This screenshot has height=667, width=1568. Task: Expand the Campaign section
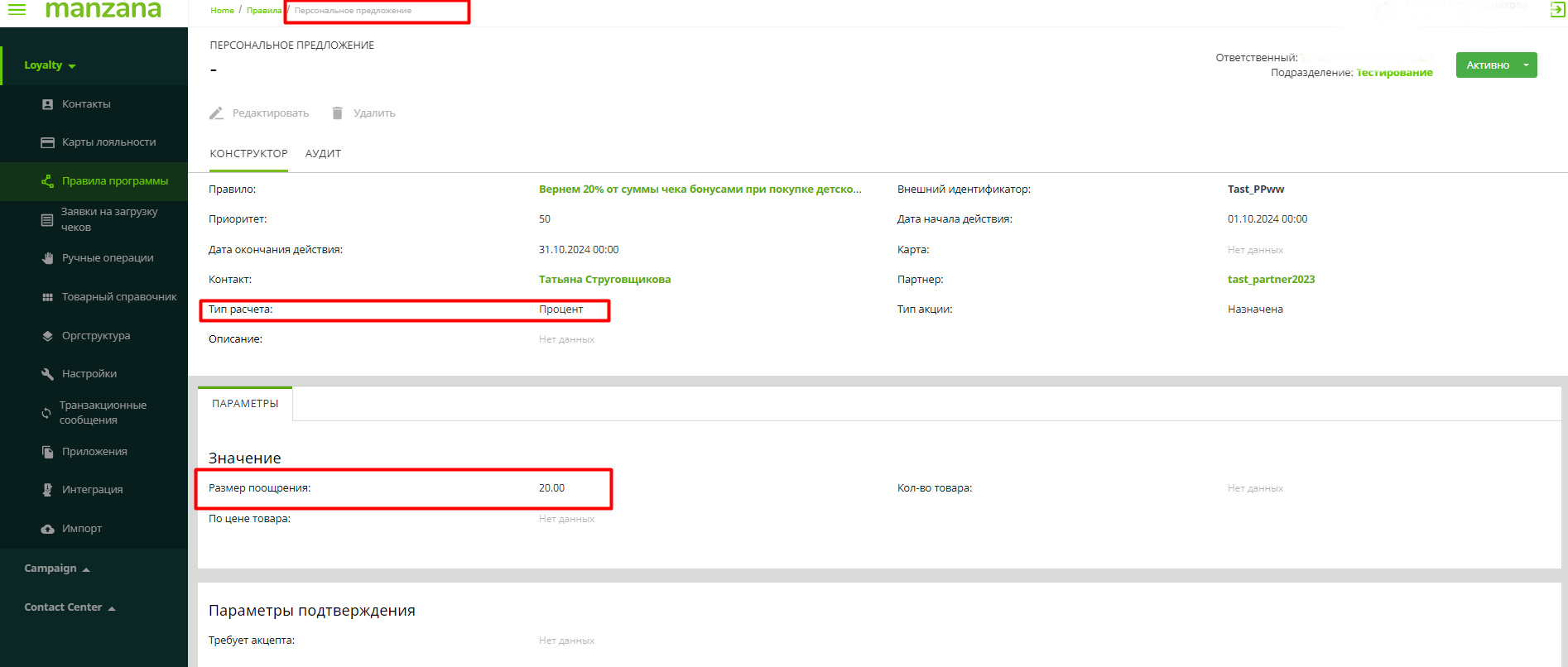(x=57, y=569)
